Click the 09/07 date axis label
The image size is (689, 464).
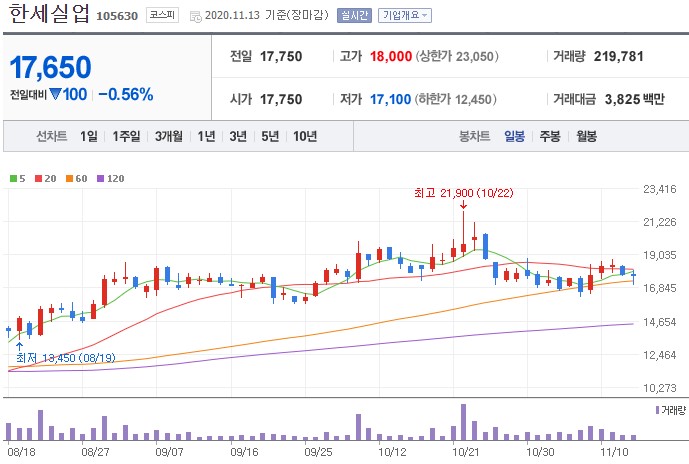(x=170, y=452)
